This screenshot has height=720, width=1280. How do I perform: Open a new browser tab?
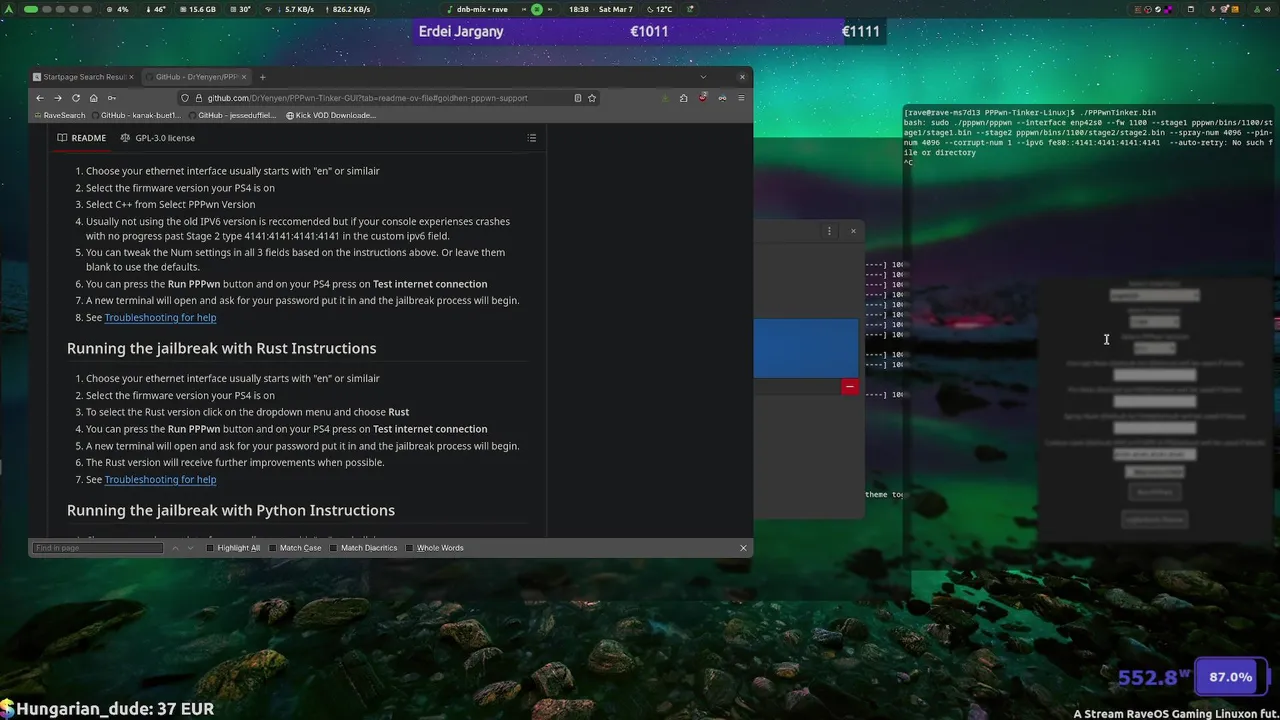point(262,77)
